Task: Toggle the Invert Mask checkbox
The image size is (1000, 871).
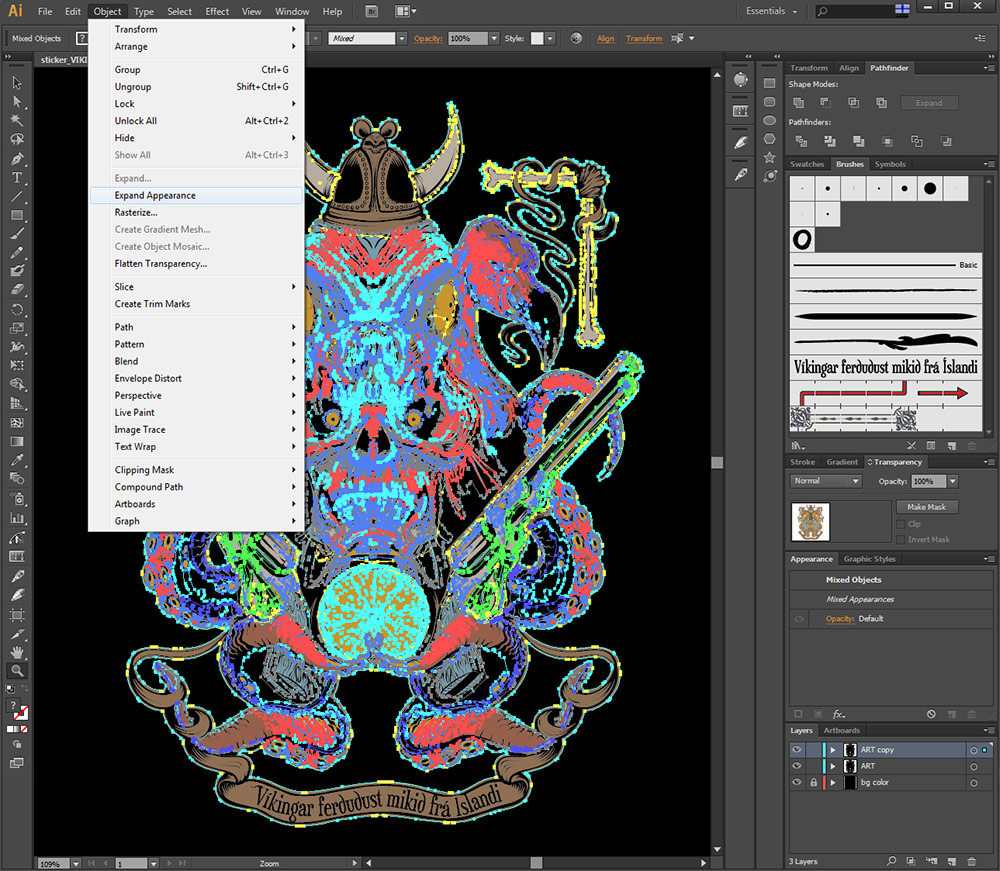Action: [x=901, y=539]
